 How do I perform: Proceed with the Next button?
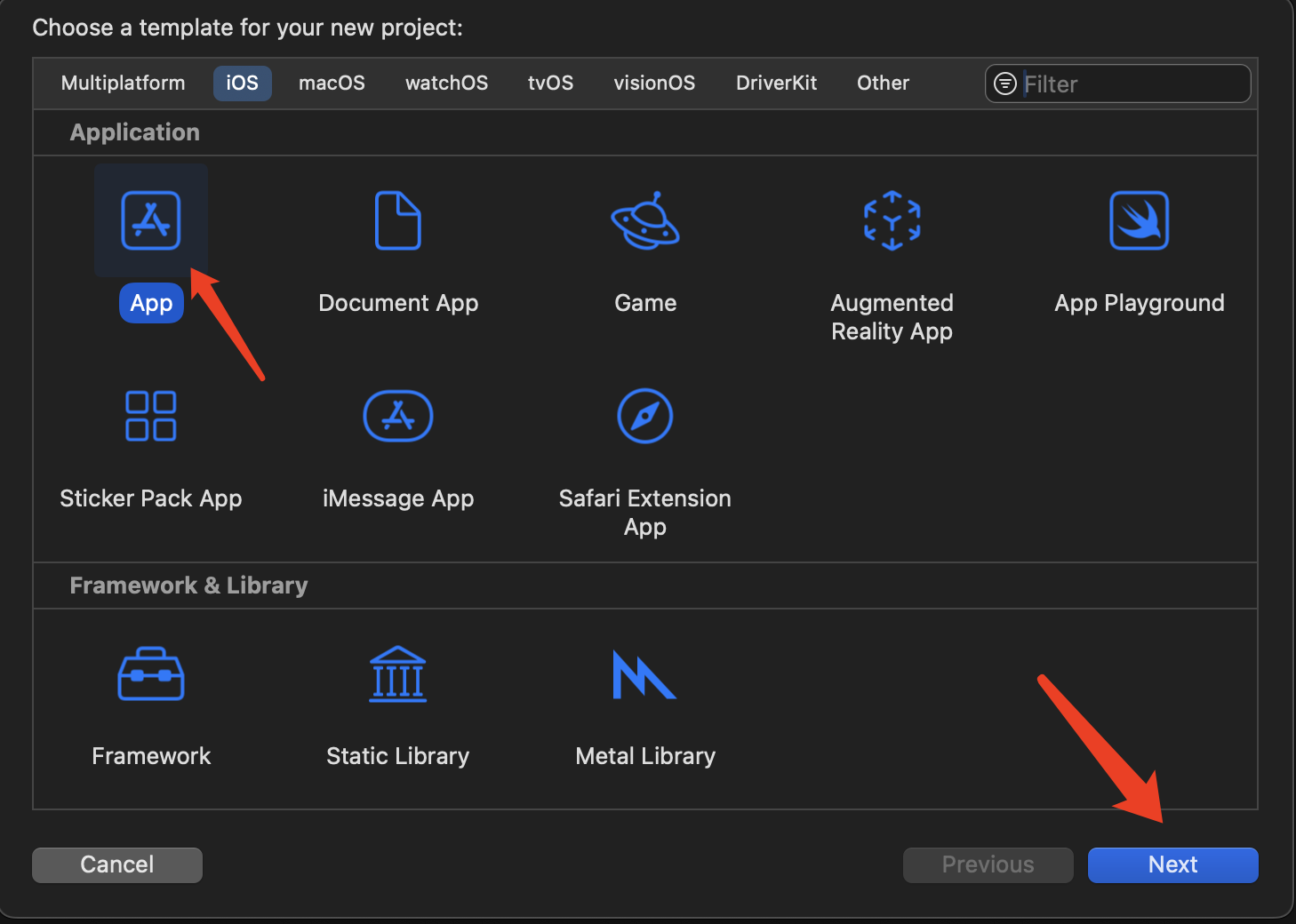tap(1173, 864)
